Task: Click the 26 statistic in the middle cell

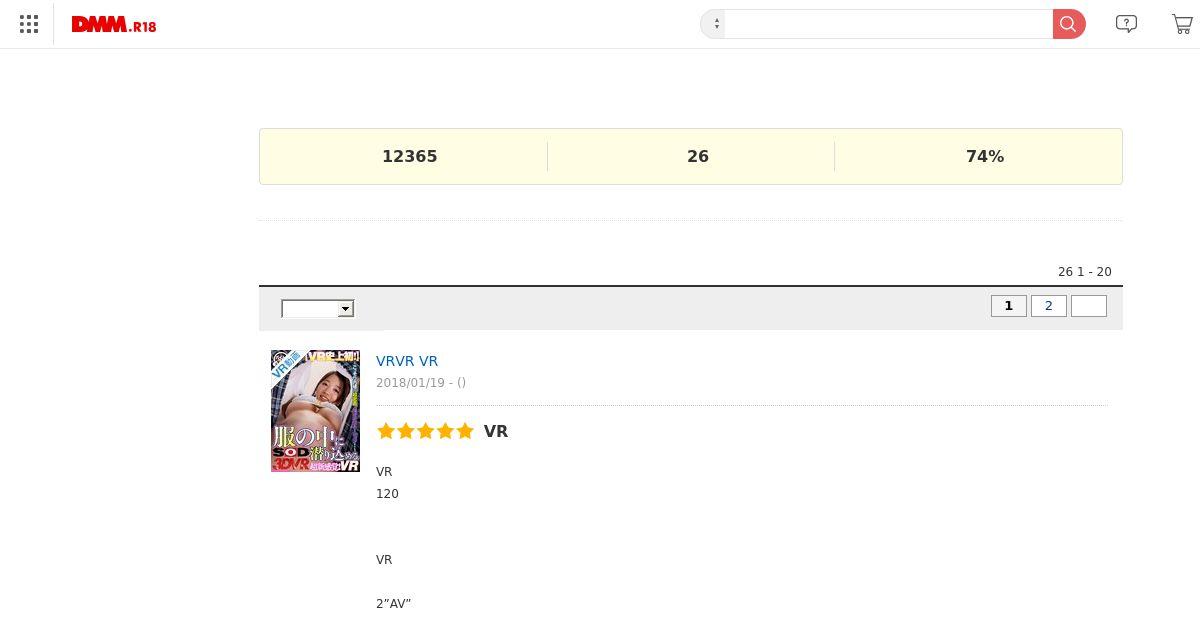Action: (698, 156)
